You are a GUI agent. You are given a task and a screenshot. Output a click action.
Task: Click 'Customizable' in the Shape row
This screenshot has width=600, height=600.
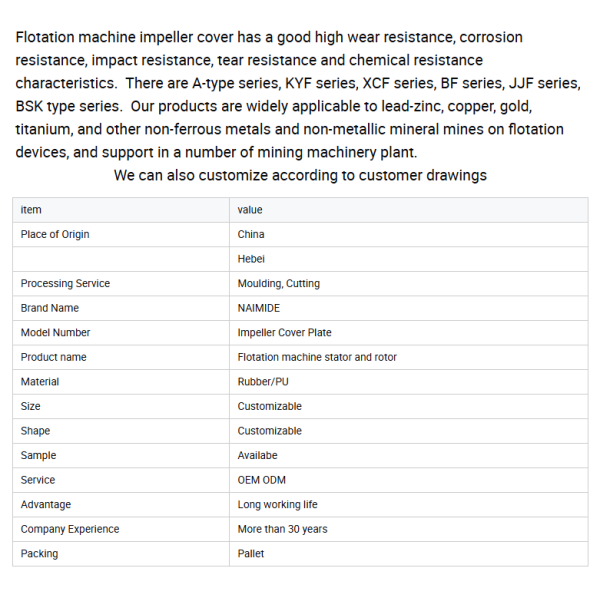269,431
